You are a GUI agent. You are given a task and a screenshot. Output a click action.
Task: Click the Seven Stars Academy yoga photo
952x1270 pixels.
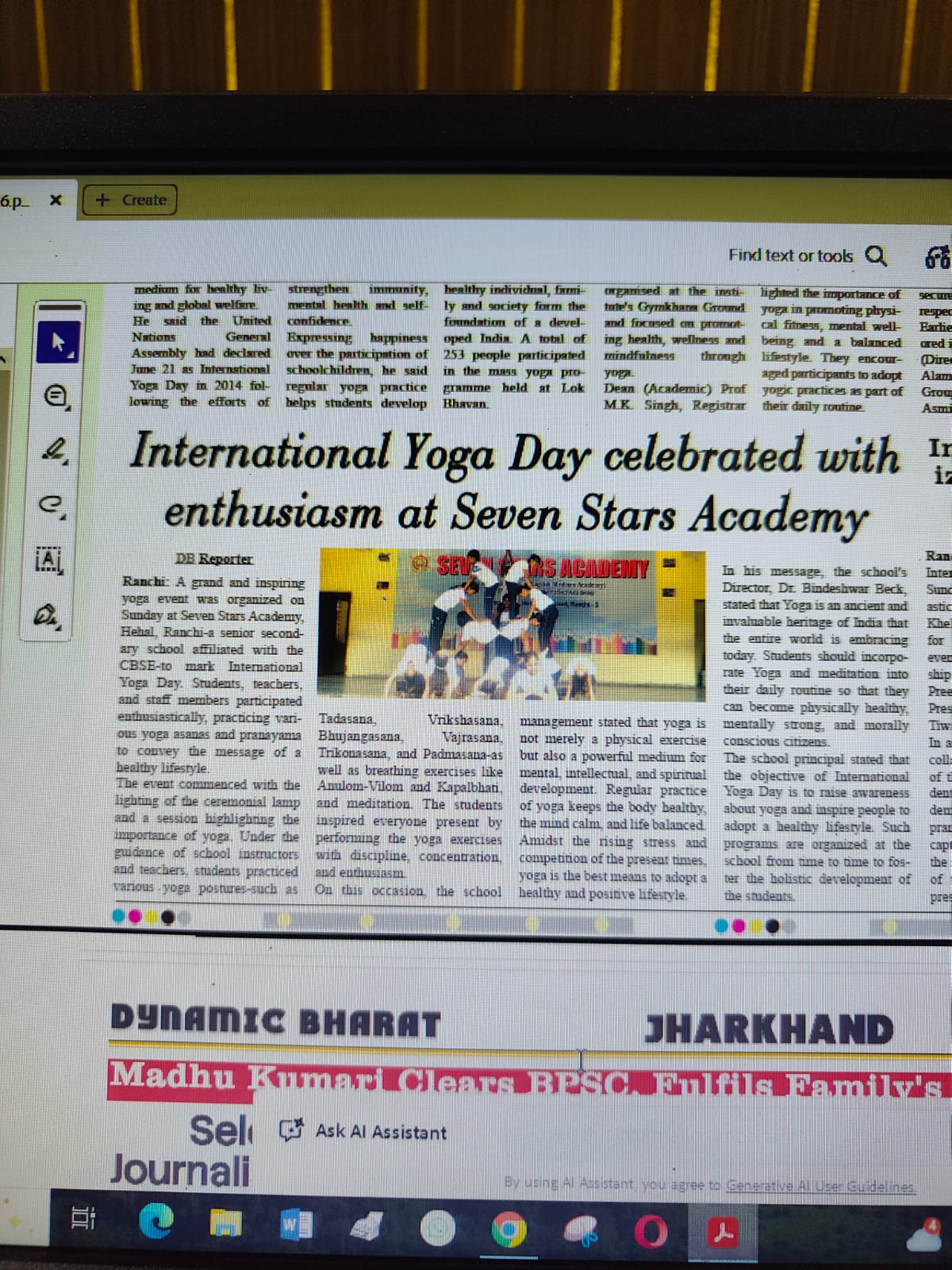coord(512,625)
